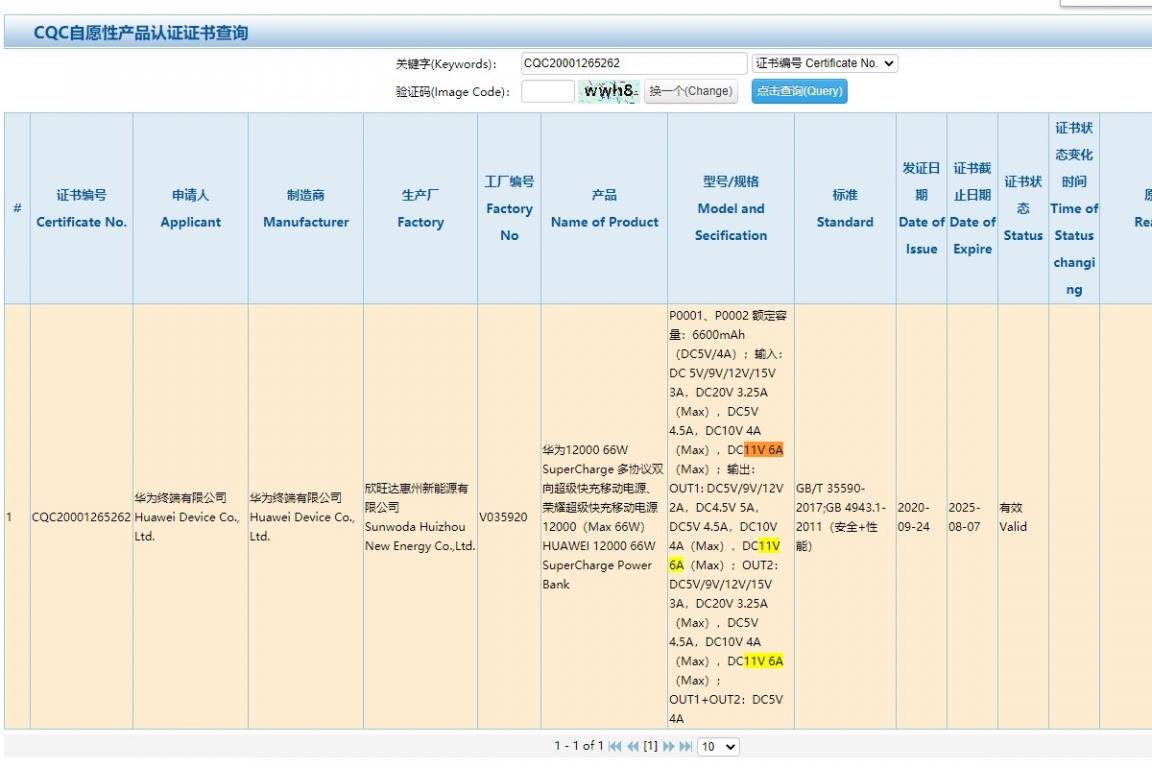Open the Certificate No. search type dropdown
The height and width of the screenshot is (768, 1152).
tap(824, 63)
